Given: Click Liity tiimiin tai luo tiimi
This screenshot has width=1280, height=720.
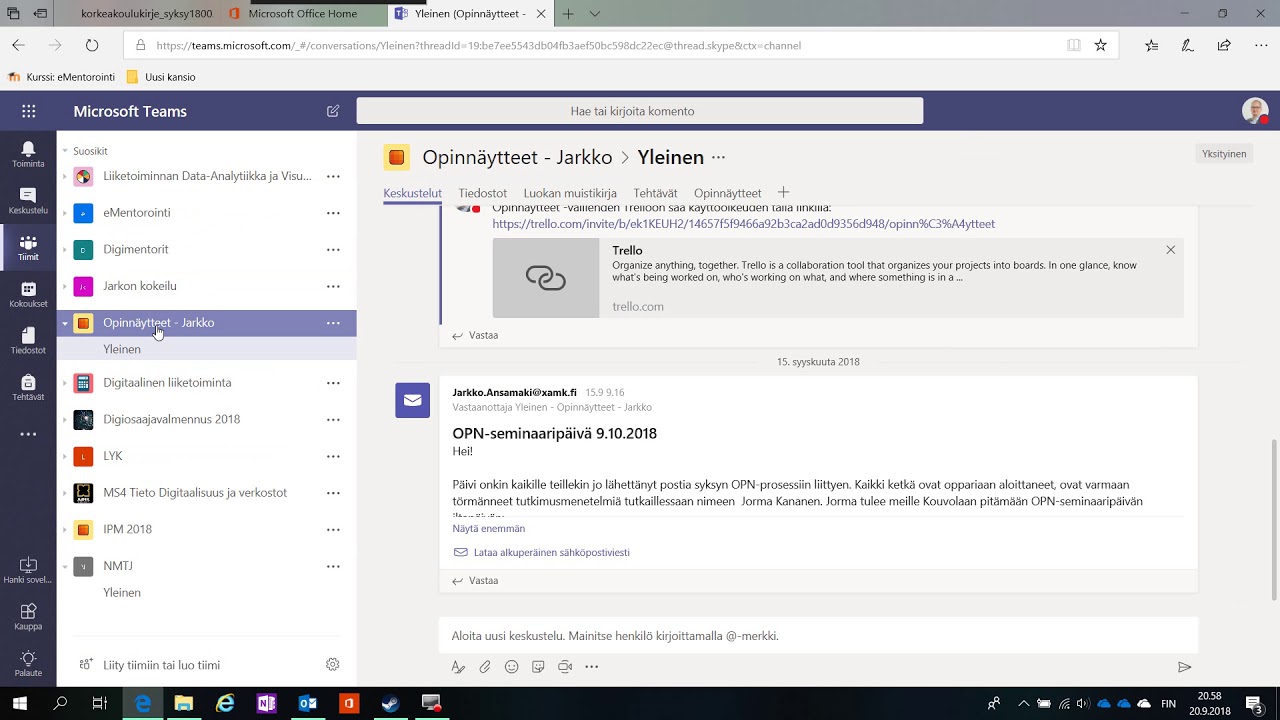Looking at the screenshot, I should [161, 665].
